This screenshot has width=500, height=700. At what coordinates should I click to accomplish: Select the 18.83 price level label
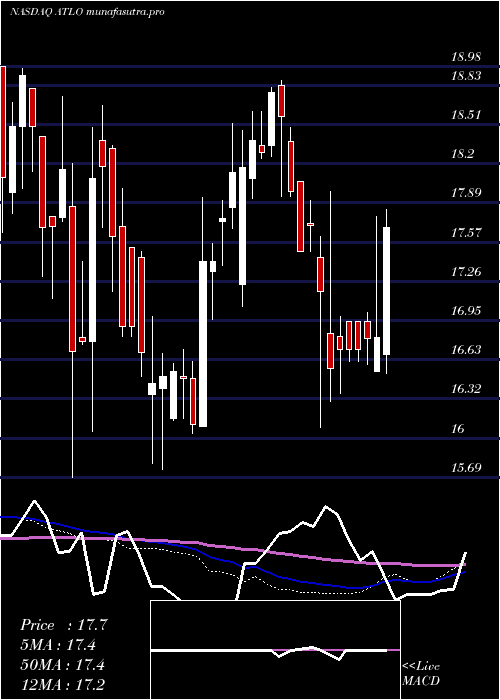point(466,76)
